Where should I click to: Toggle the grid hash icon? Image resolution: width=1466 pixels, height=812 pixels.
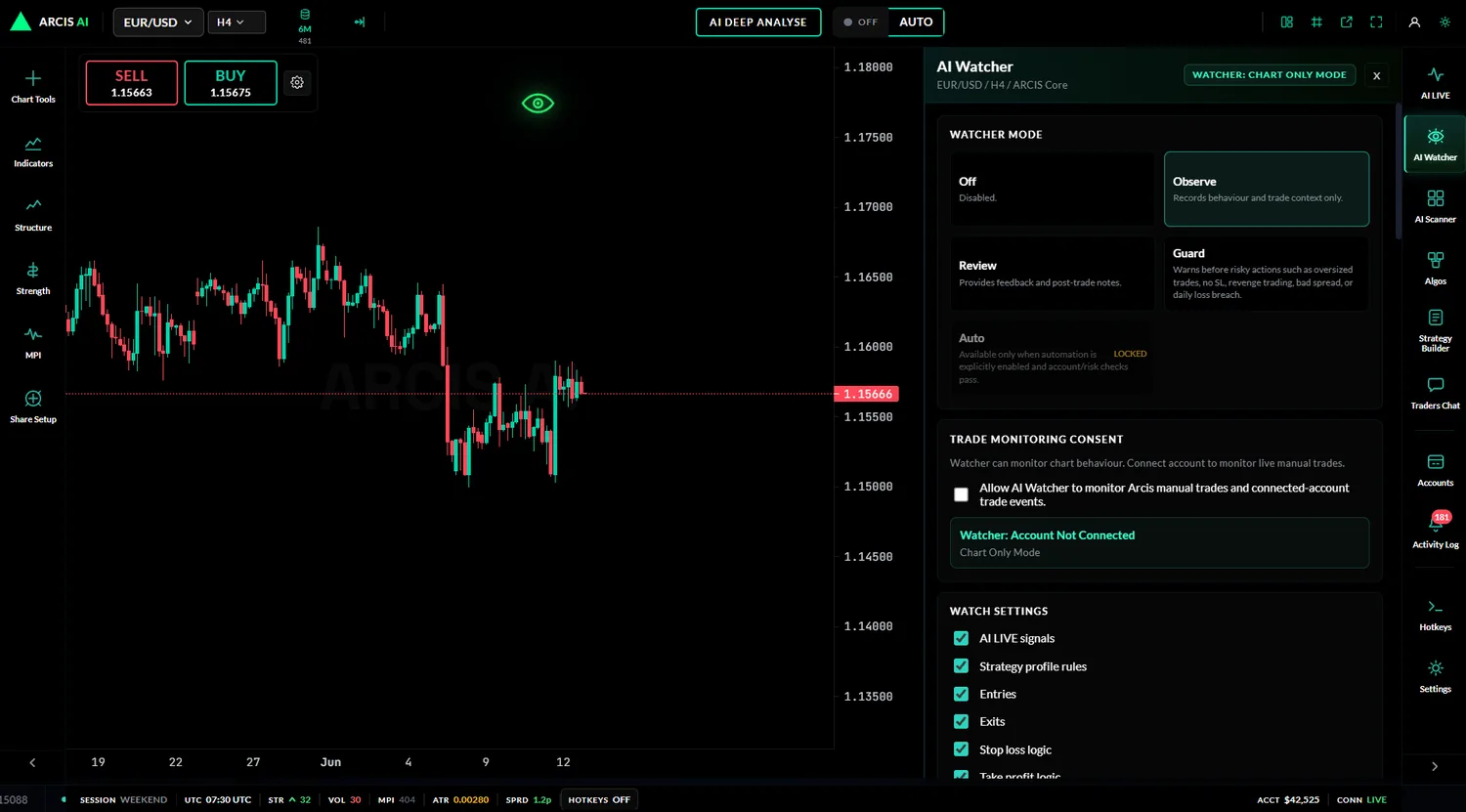(1316, 21)
